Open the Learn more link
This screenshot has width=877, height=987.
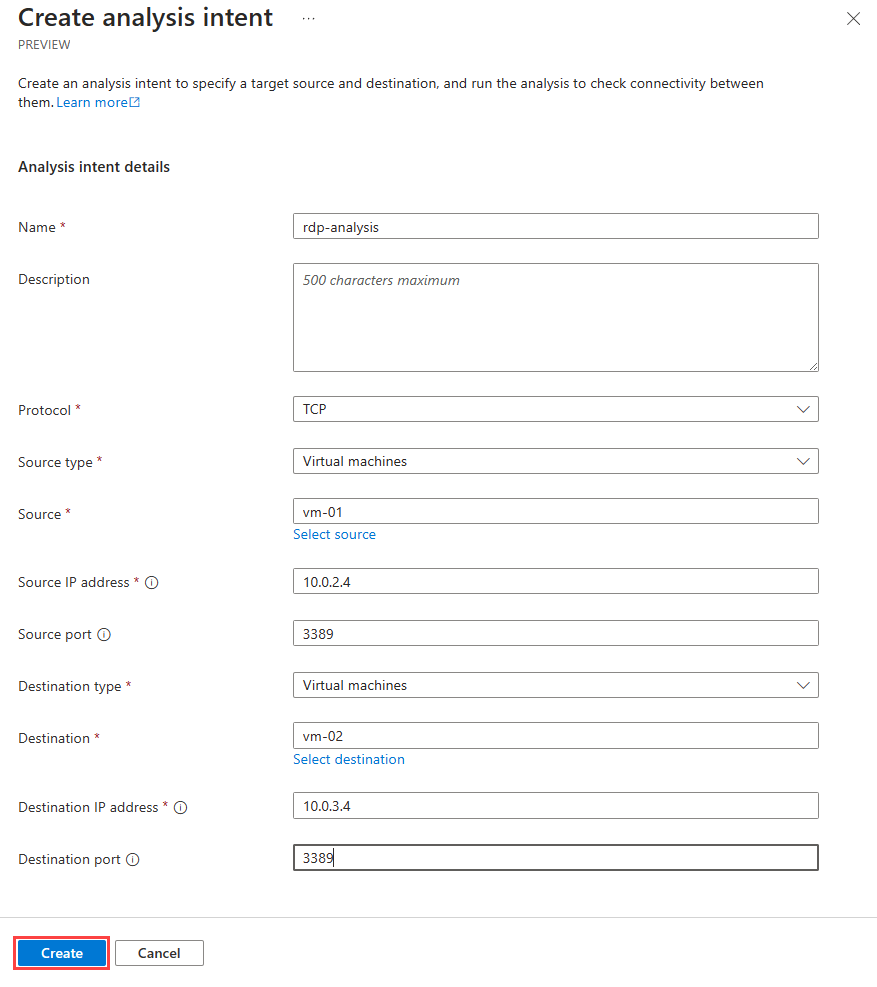pyautogui.click(x=92, y=103)
